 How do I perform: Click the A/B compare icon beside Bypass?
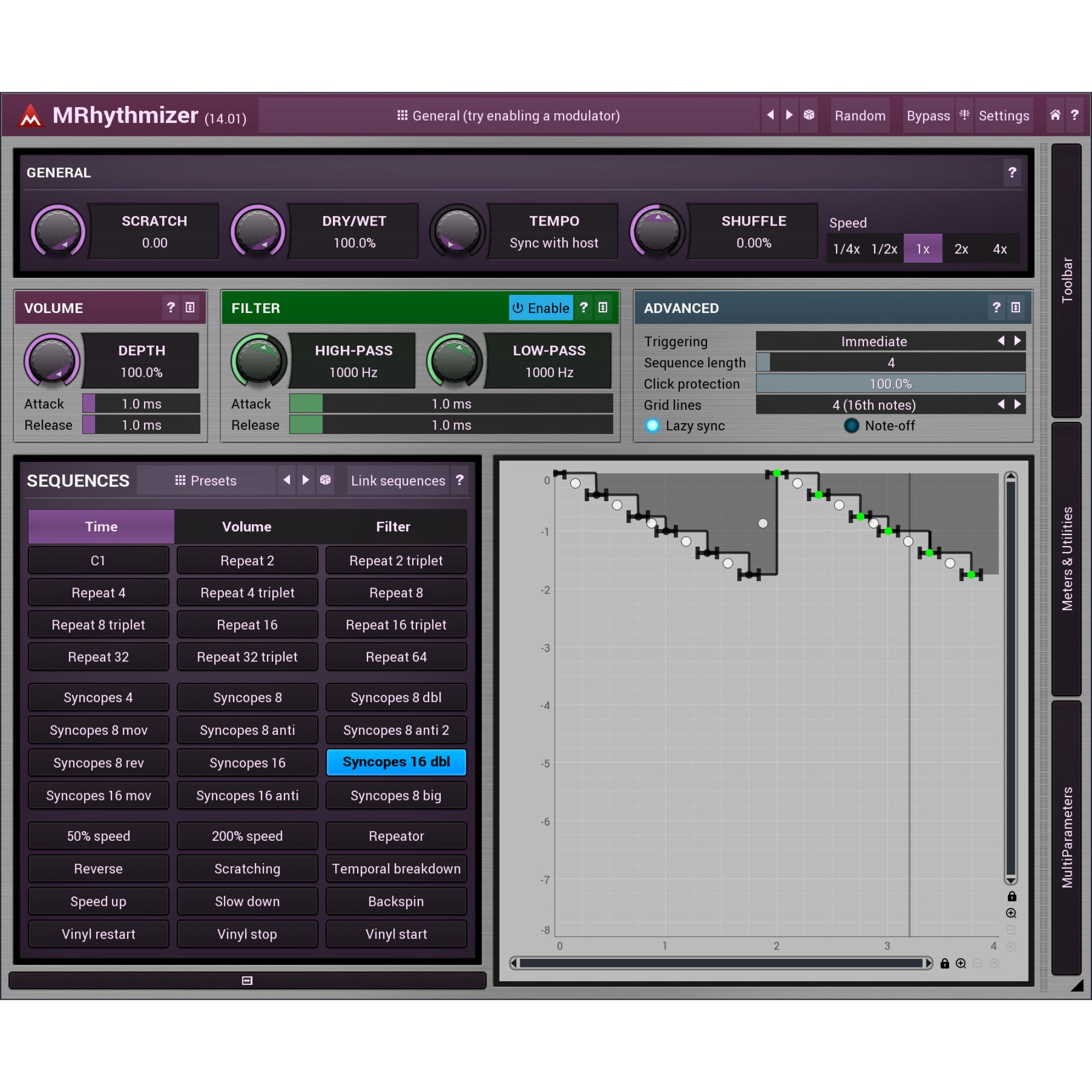[964, 115]
